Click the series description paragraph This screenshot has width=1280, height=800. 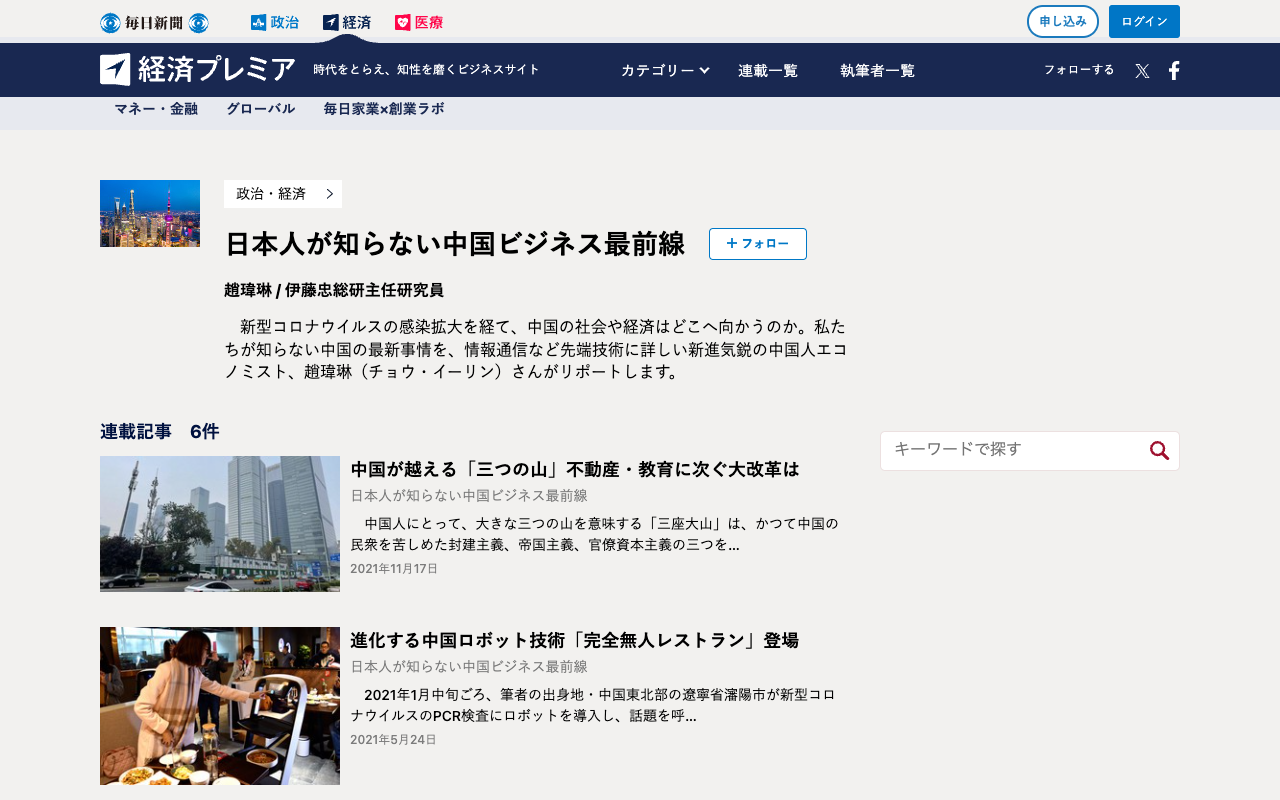coord(536,349)
